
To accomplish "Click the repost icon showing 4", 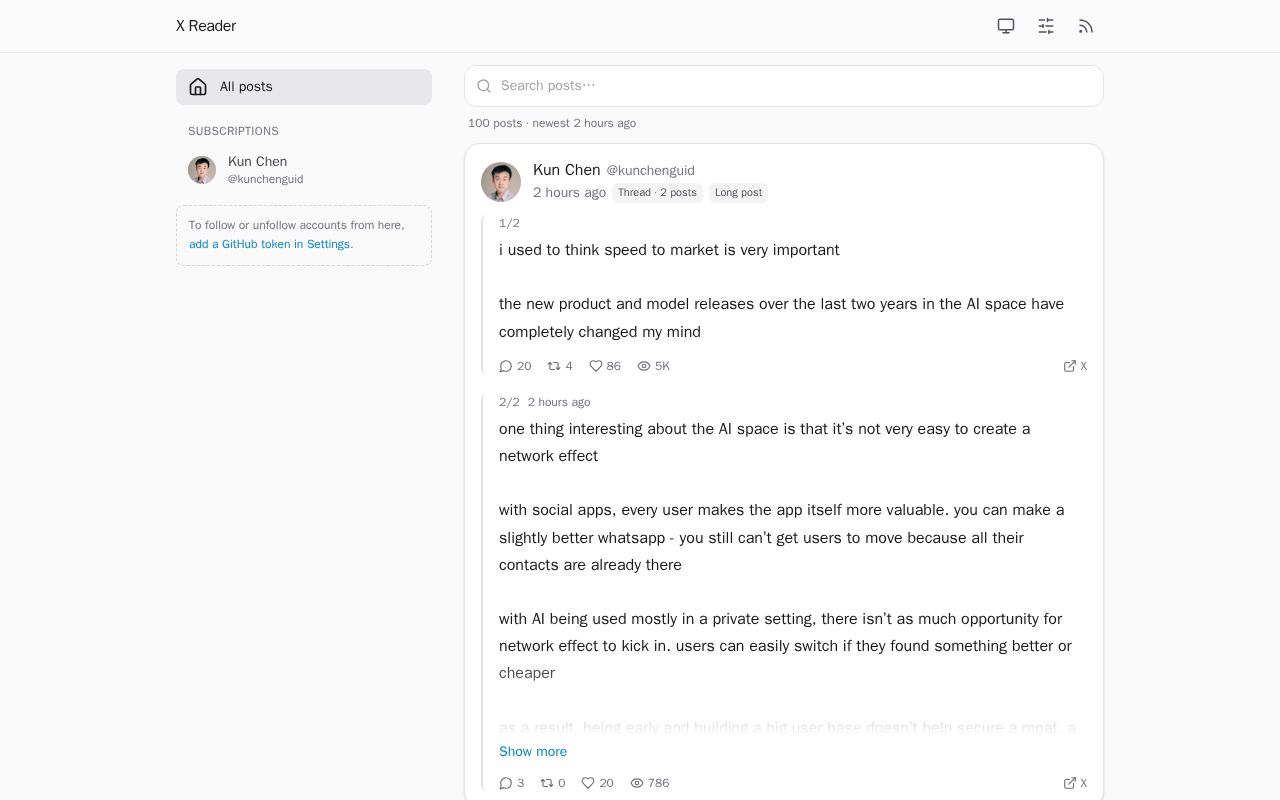I will click(x=554, y=366).
